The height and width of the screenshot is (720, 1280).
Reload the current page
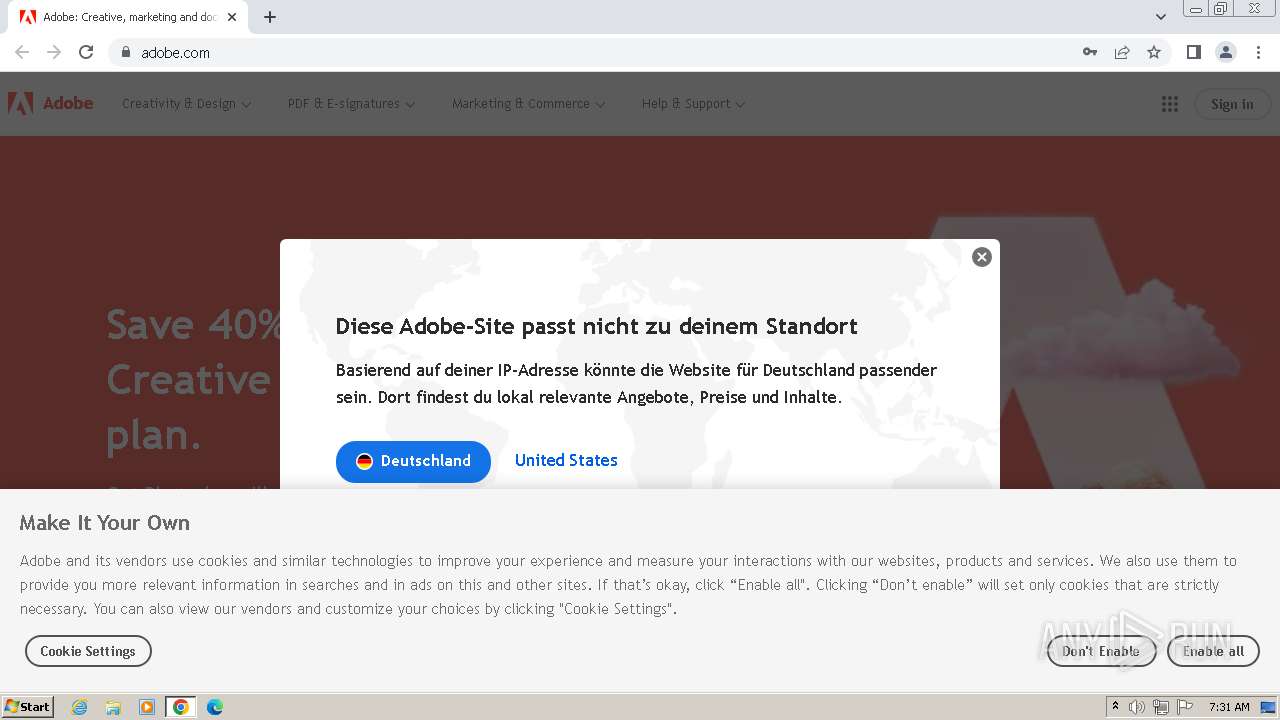click(x=86, y=52)
